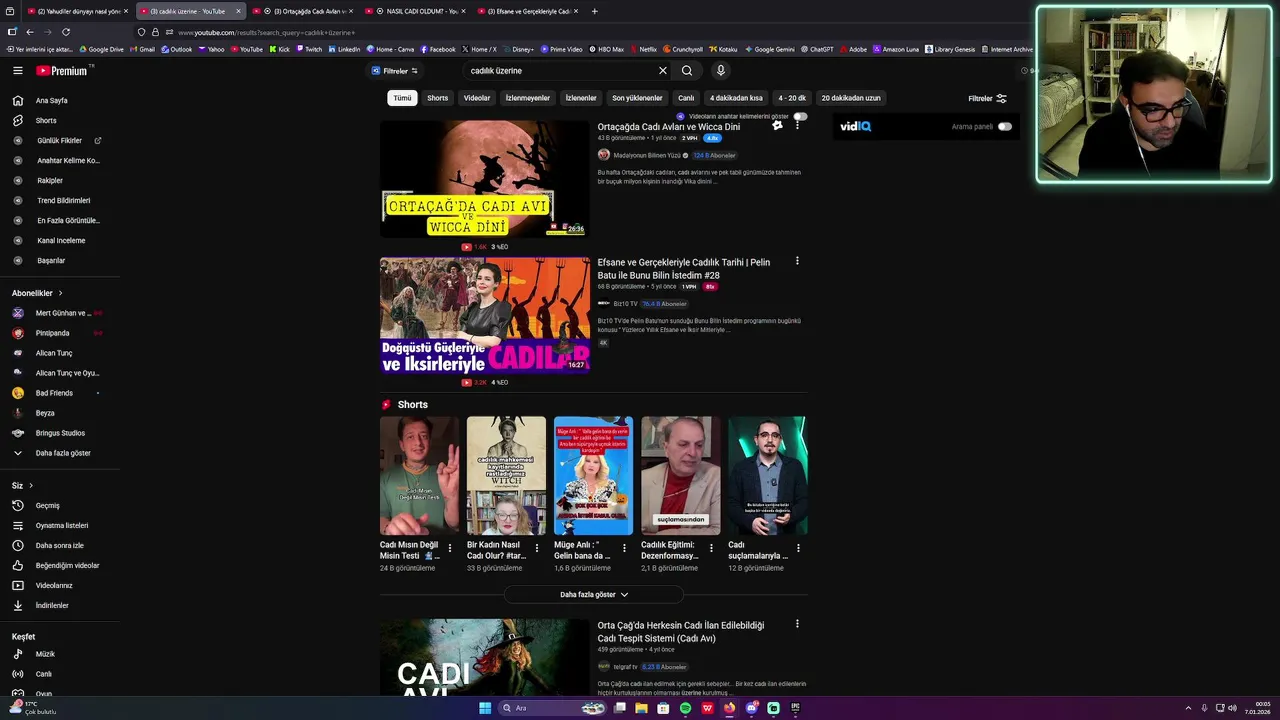Open Biz10 TV channel link
1280x720 pixels.
pos(625,303)
